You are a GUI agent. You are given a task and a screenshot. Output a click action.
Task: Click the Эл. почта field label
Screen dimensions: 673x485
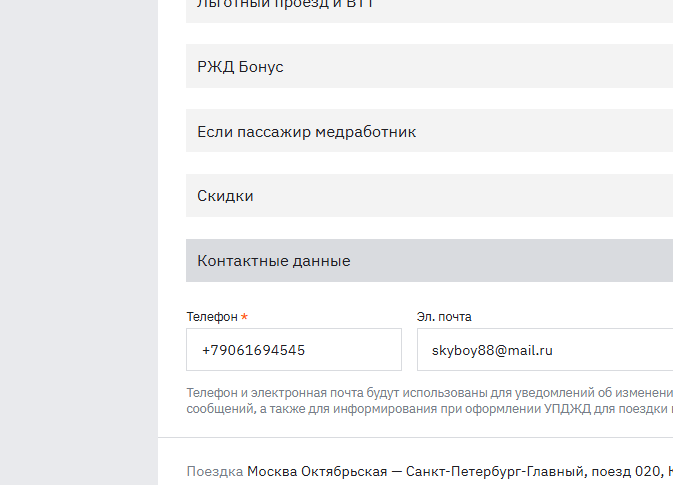pyautogui.click(x=444, y=317)
